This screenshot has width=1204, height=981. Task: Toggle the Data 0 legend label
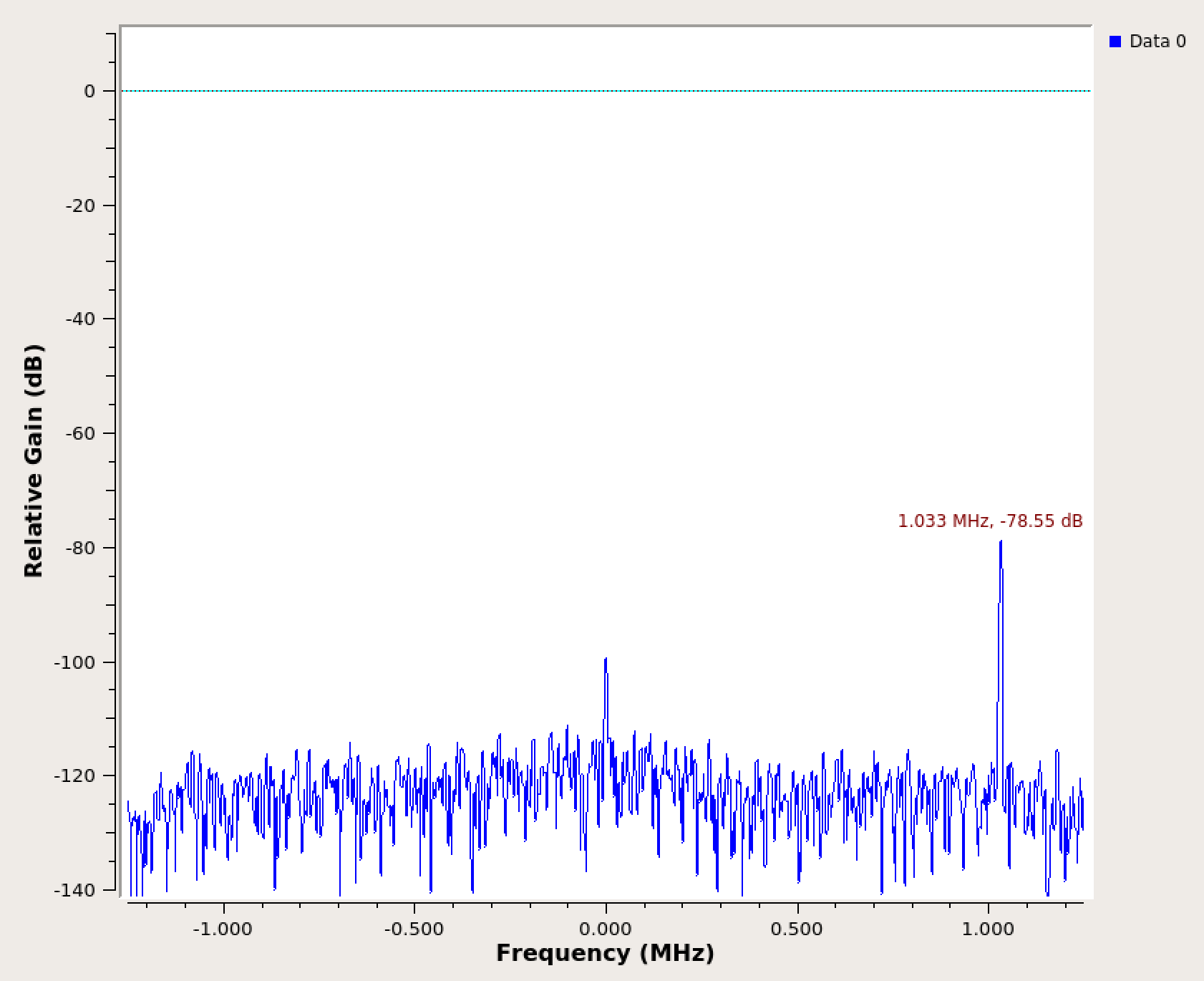pyautogui.click(x=1157, y=42)
